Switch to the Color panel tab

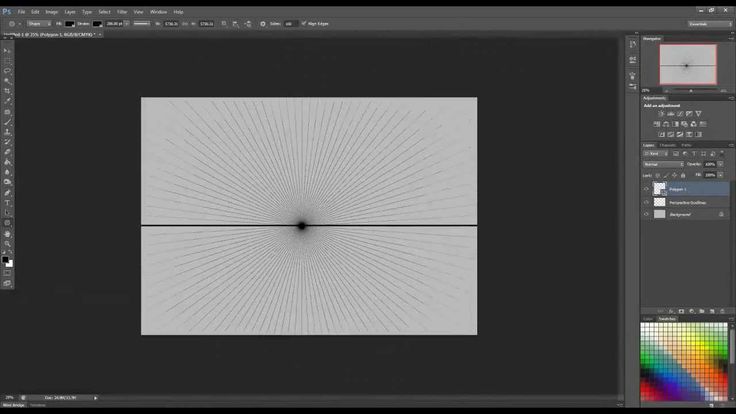(x=648, y=319)
